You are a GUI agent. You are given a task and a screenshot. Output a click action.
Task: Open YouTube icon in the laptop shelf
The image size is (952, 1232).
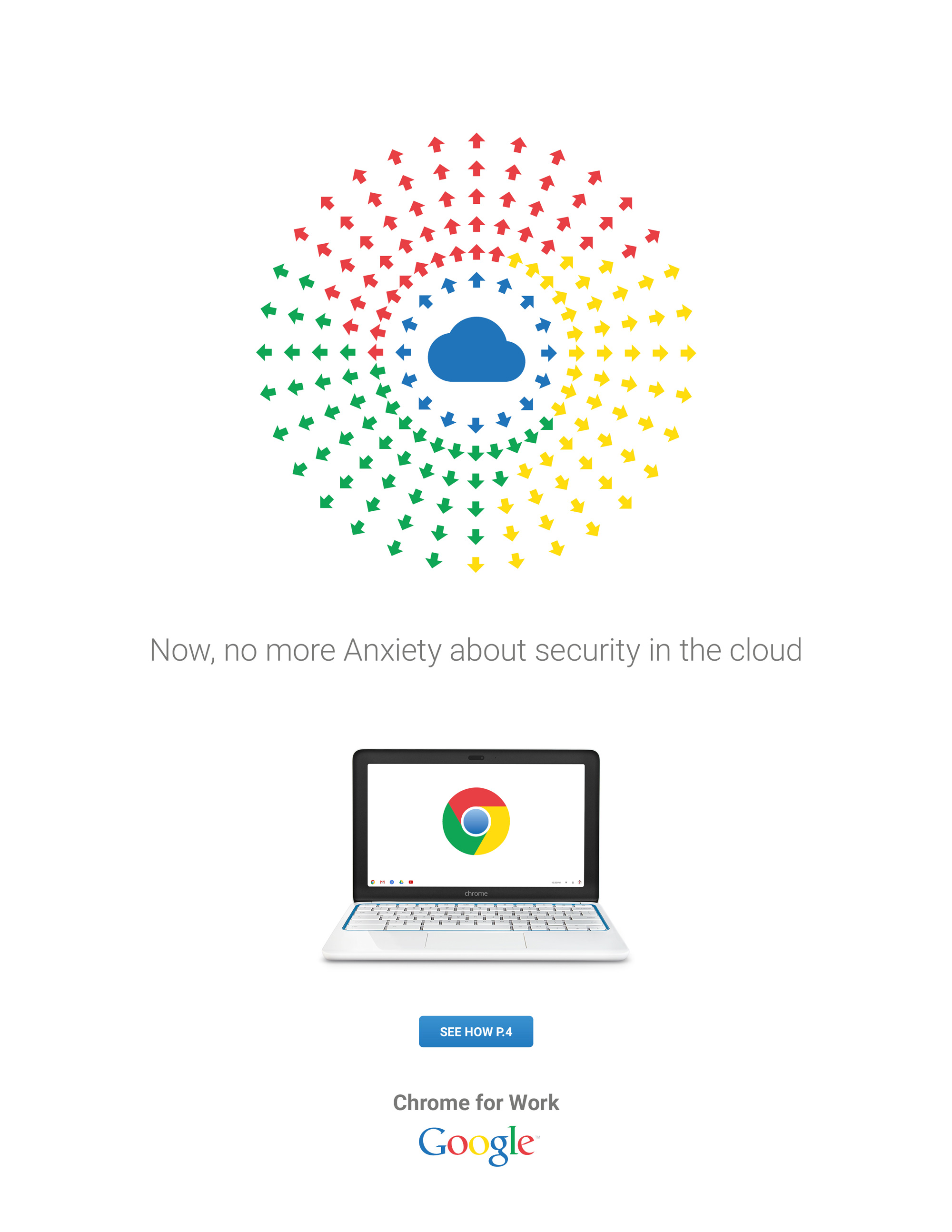pos(411,882)
